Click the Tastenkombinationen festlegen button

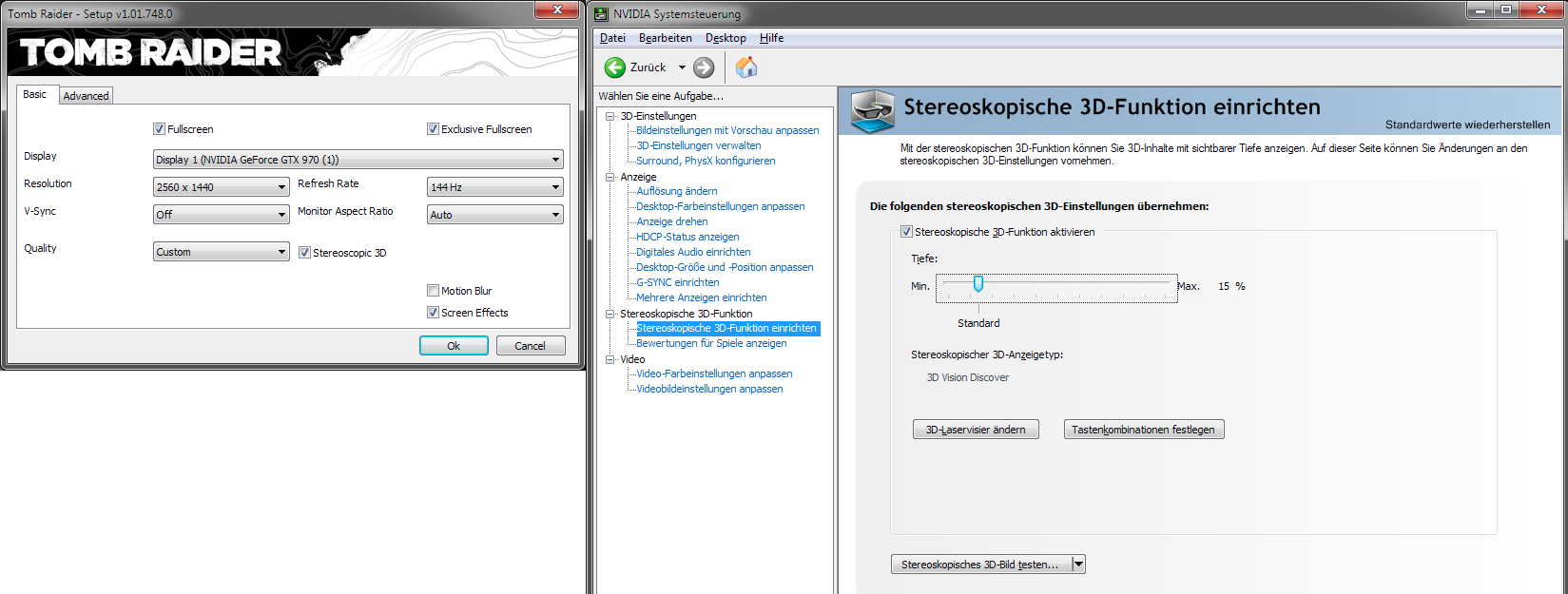[1143, 430]
